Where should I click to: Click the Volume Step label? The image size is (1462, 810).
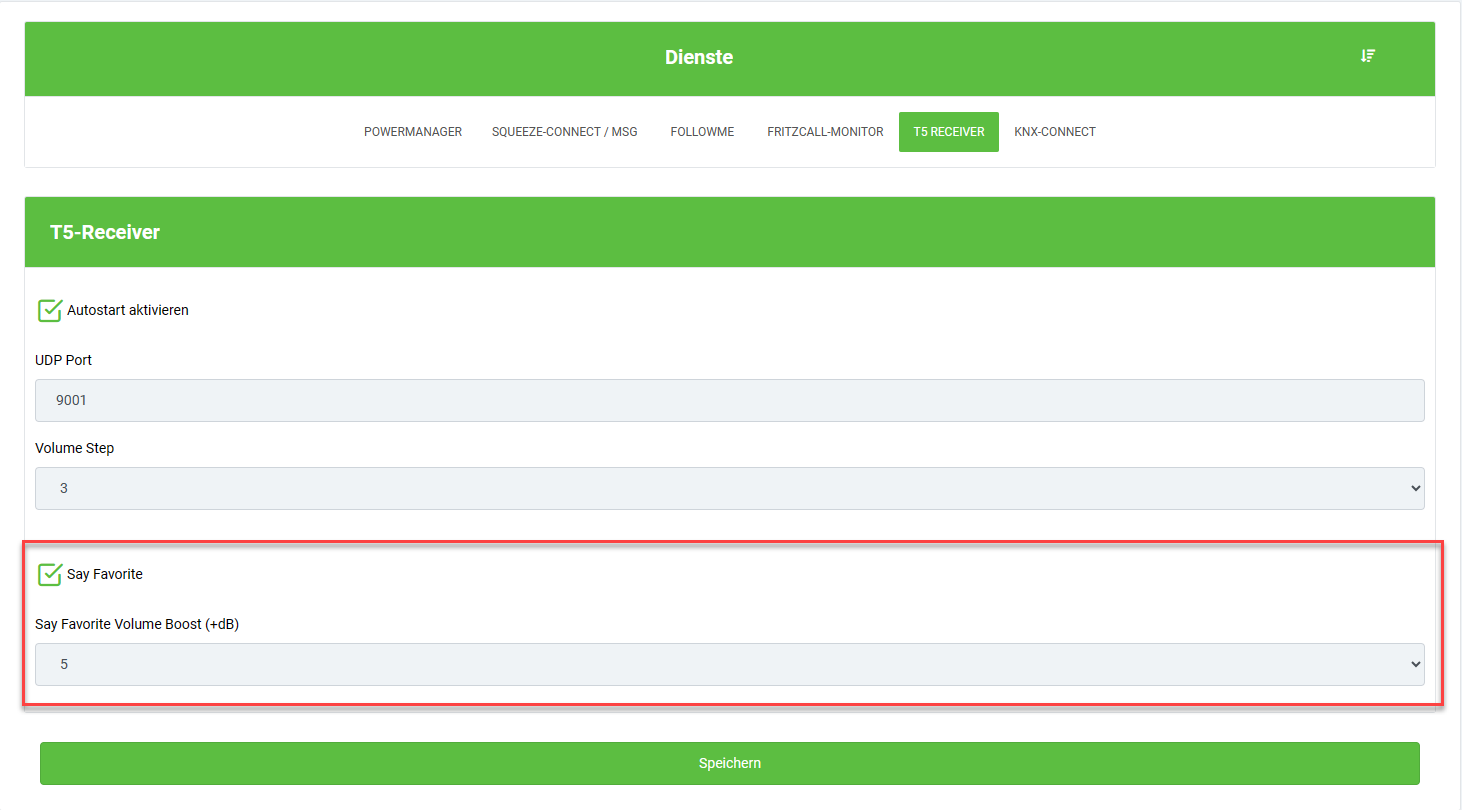point(75,448)
